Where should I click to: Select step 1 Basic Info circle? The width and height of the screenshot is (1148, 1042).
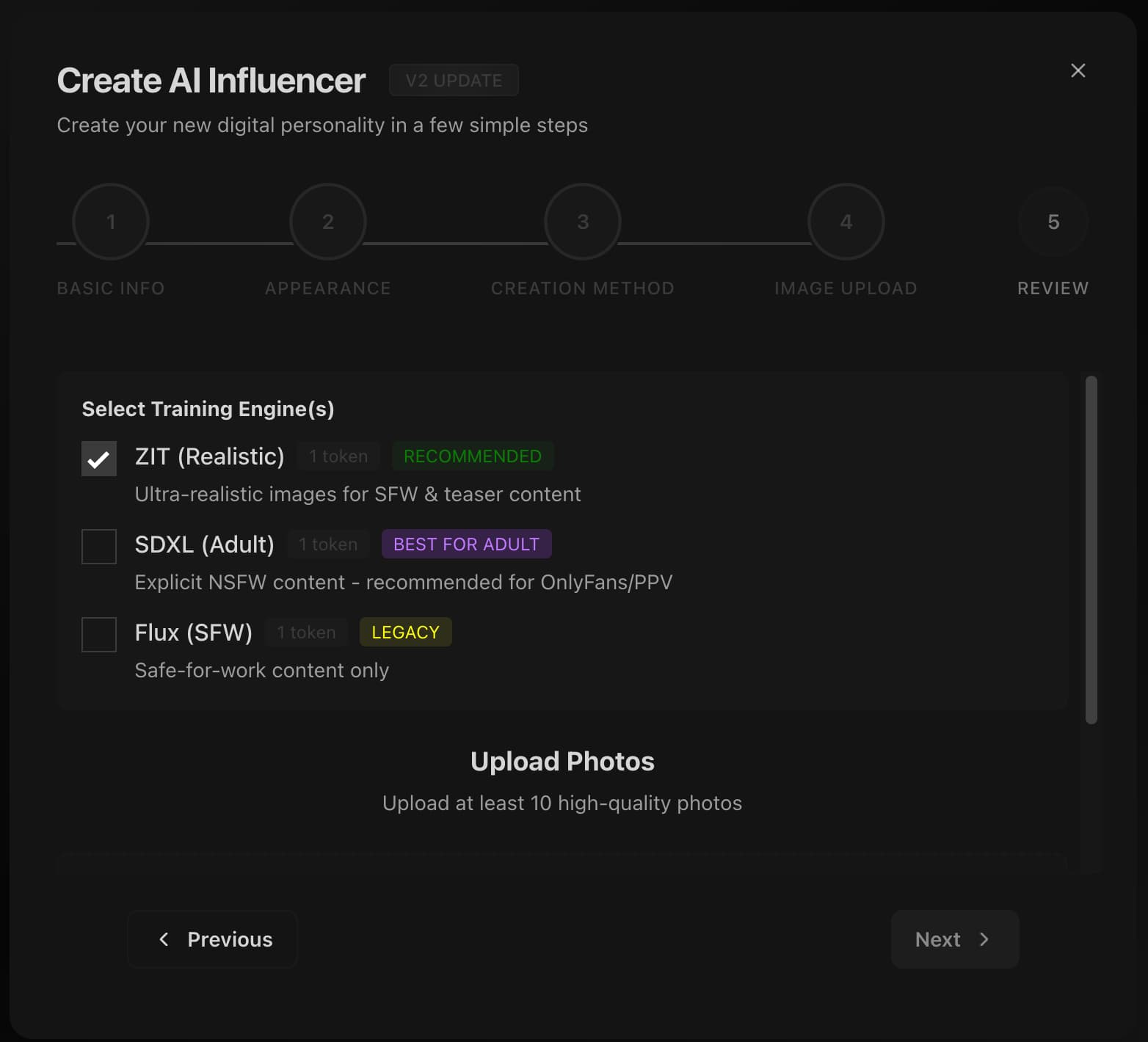pyautogui.click(x=110, y=222)
